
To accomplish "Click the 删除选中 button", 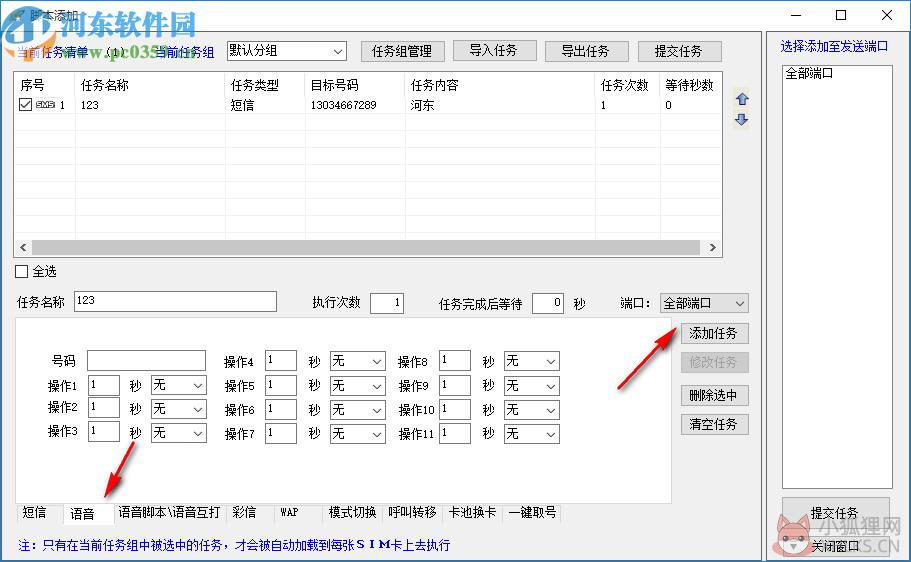I will pyautogui.click(x=714, y=396).
